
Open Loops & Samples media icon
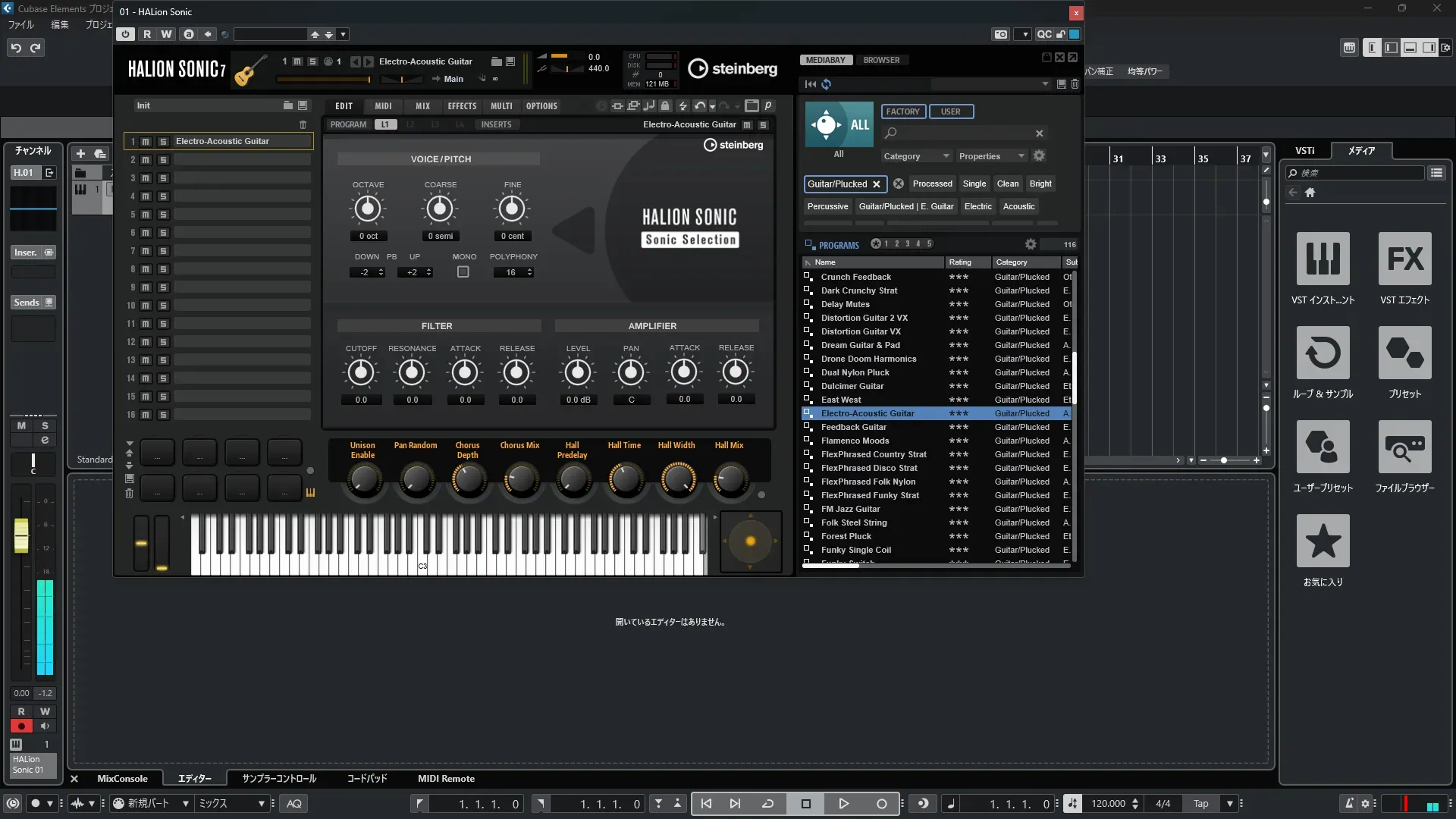tap(1323, 353)
